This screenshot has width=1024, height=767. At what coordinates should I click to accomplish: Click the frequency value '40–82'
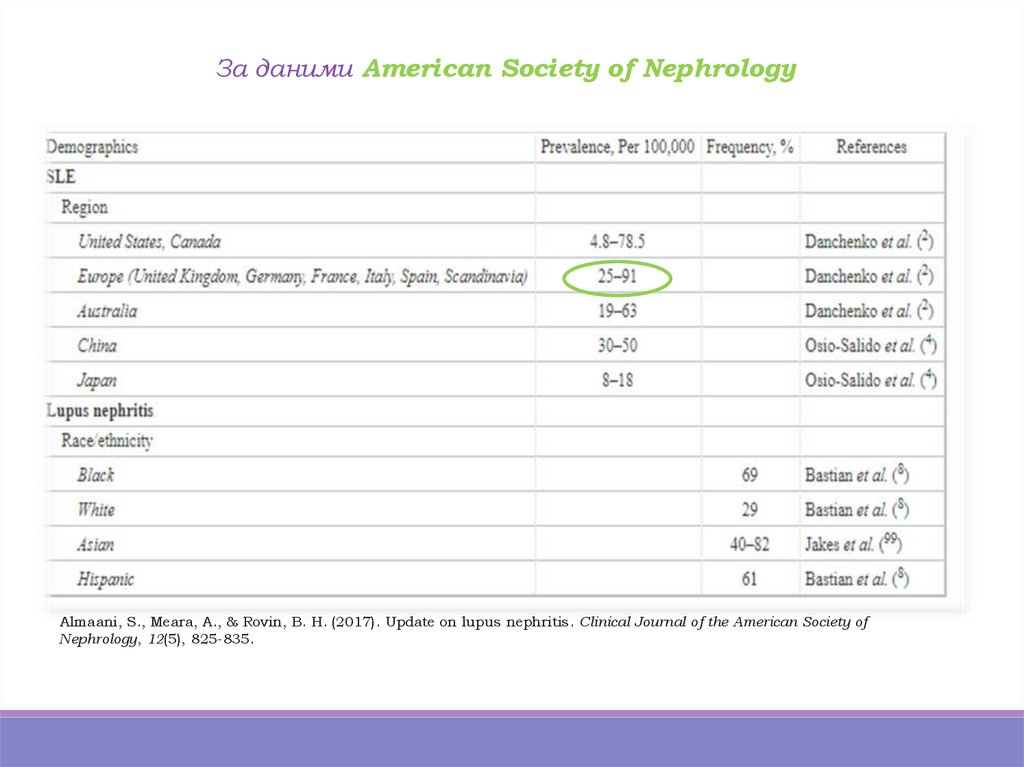click(x=750, y=544)
